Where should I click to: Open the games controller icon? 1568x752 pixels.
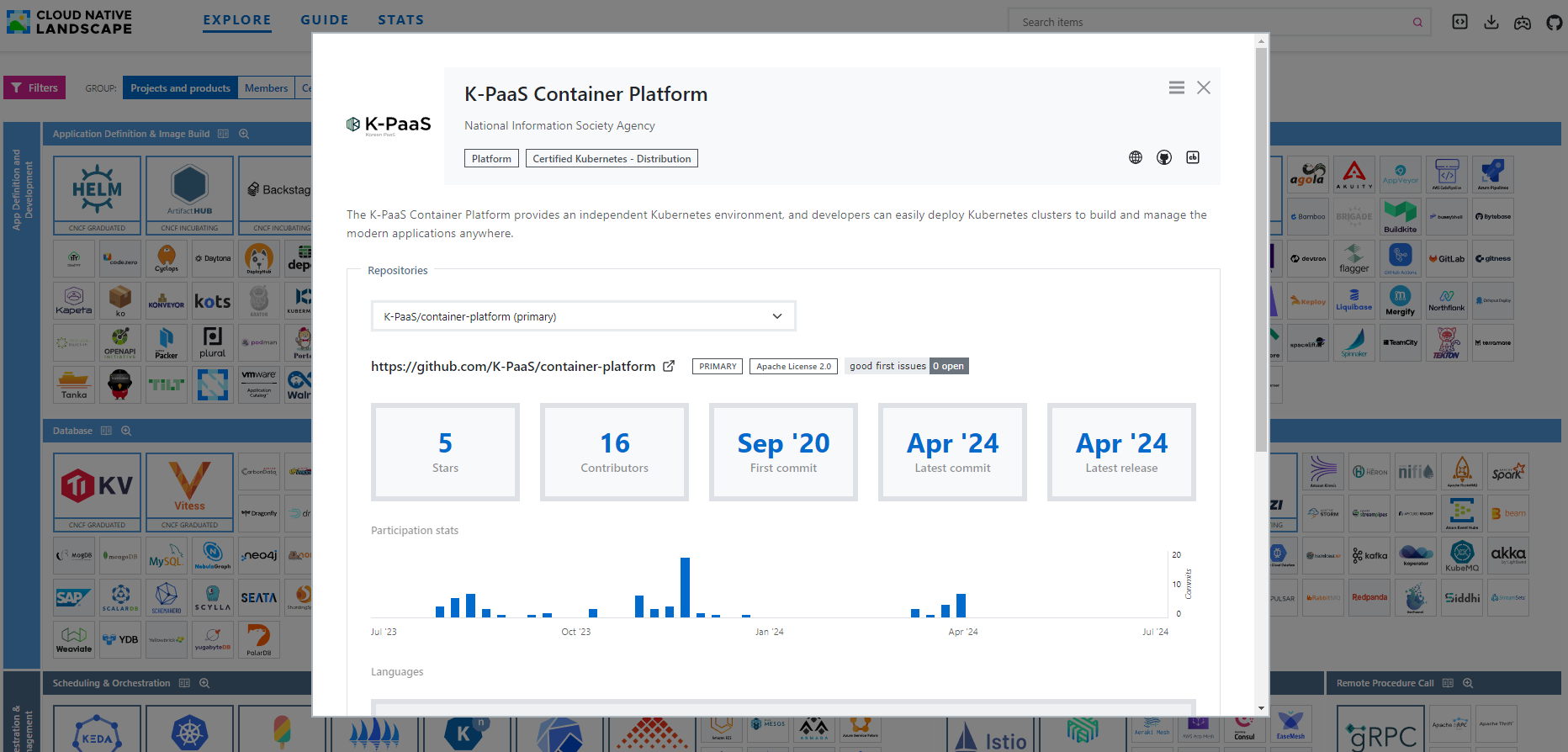[x=1523, y=22]
